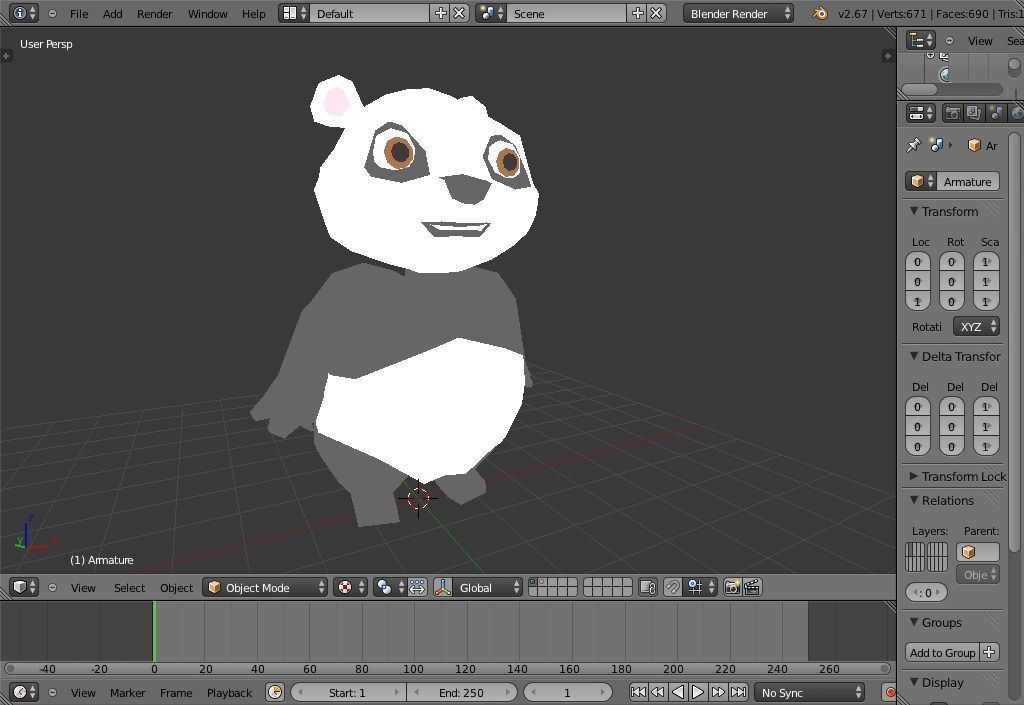The height and width of the screenshot is (705, 1024).
Task: Click the transform orientation axes icon
Action: pyautogui.click(x=443, y=588)
